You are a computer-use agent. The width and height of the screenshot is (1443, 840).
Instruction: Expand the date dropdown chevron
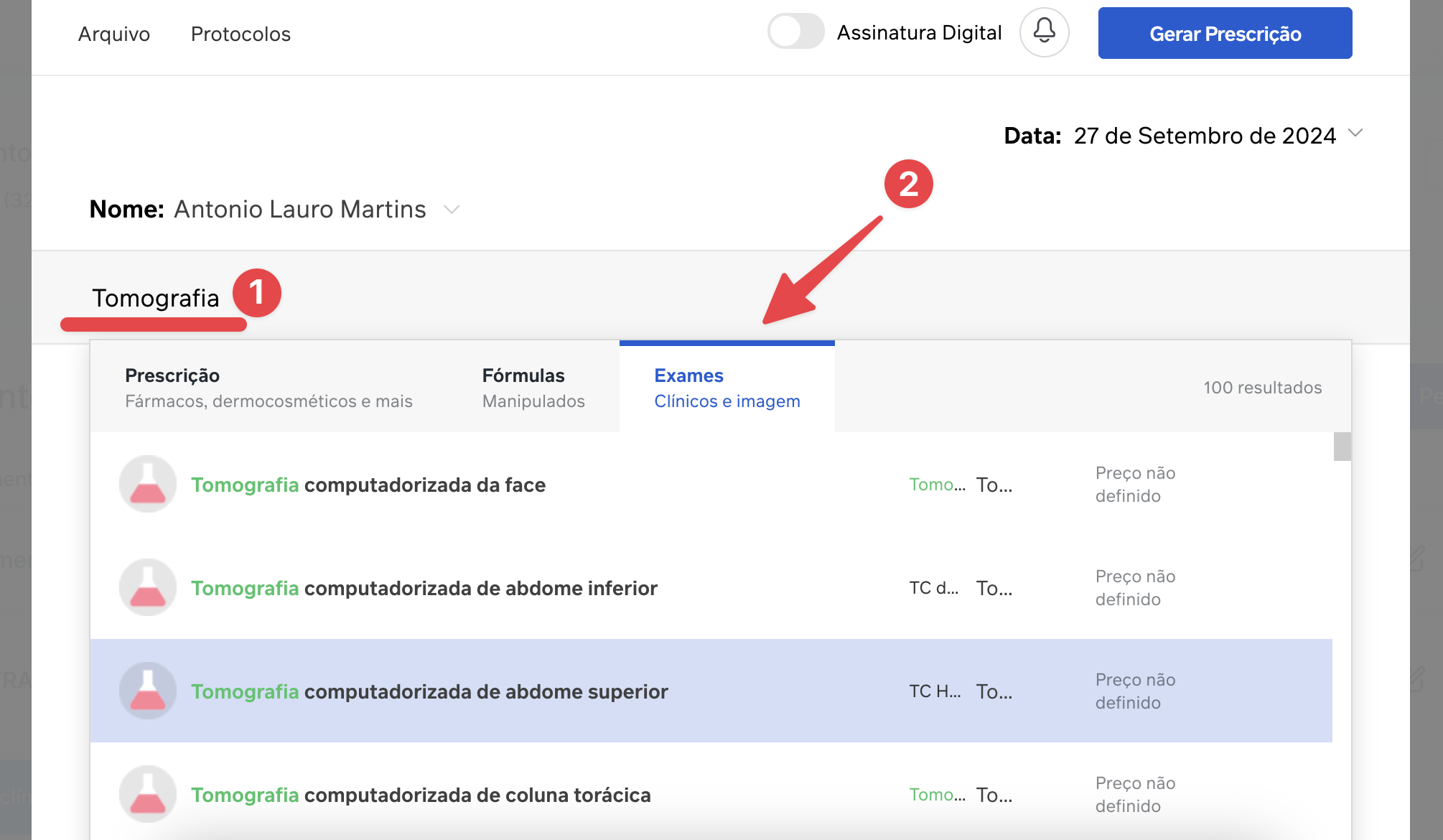[1355, 134]
